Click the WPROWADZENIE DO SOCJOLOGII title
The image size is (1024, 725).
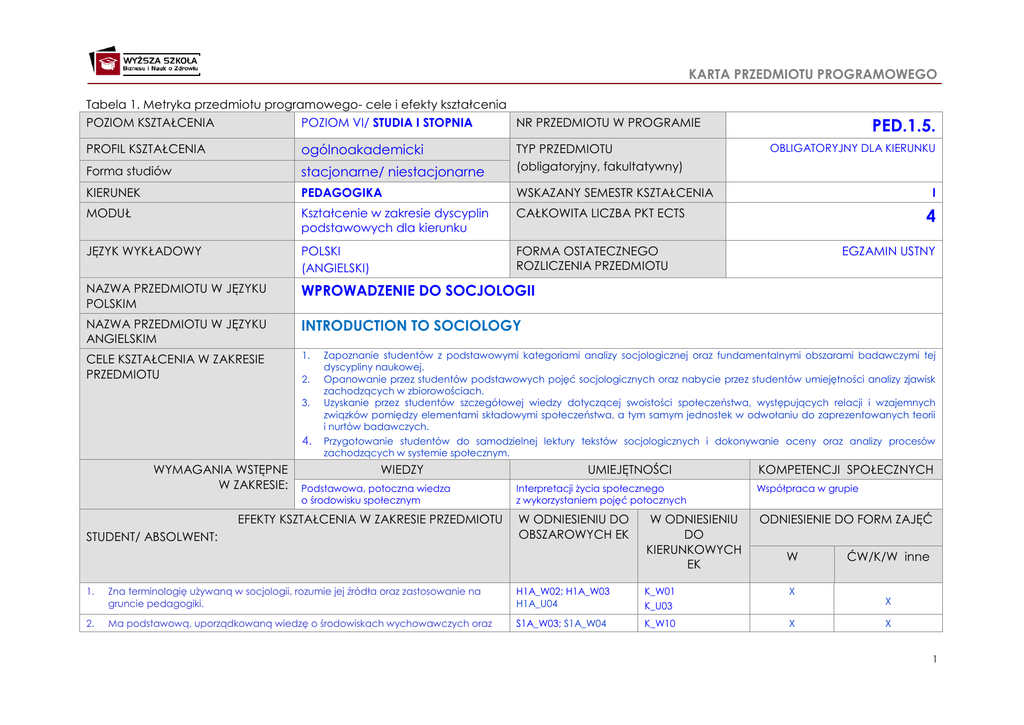[x=418, y=291]
